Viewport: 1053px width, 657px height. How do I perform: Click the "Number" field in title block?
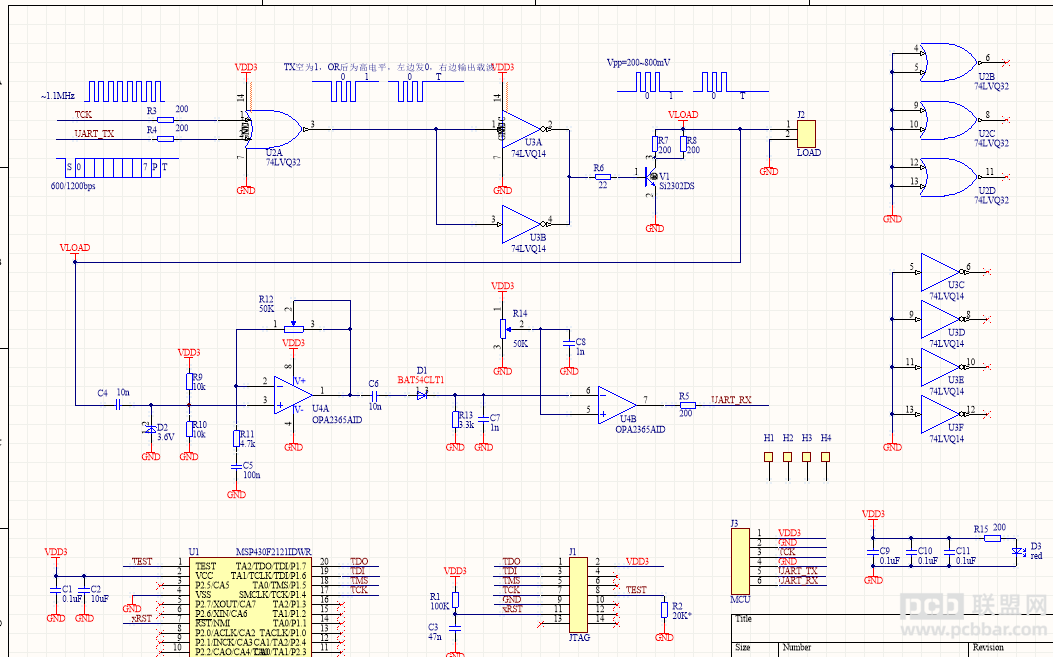pos(797,647)
